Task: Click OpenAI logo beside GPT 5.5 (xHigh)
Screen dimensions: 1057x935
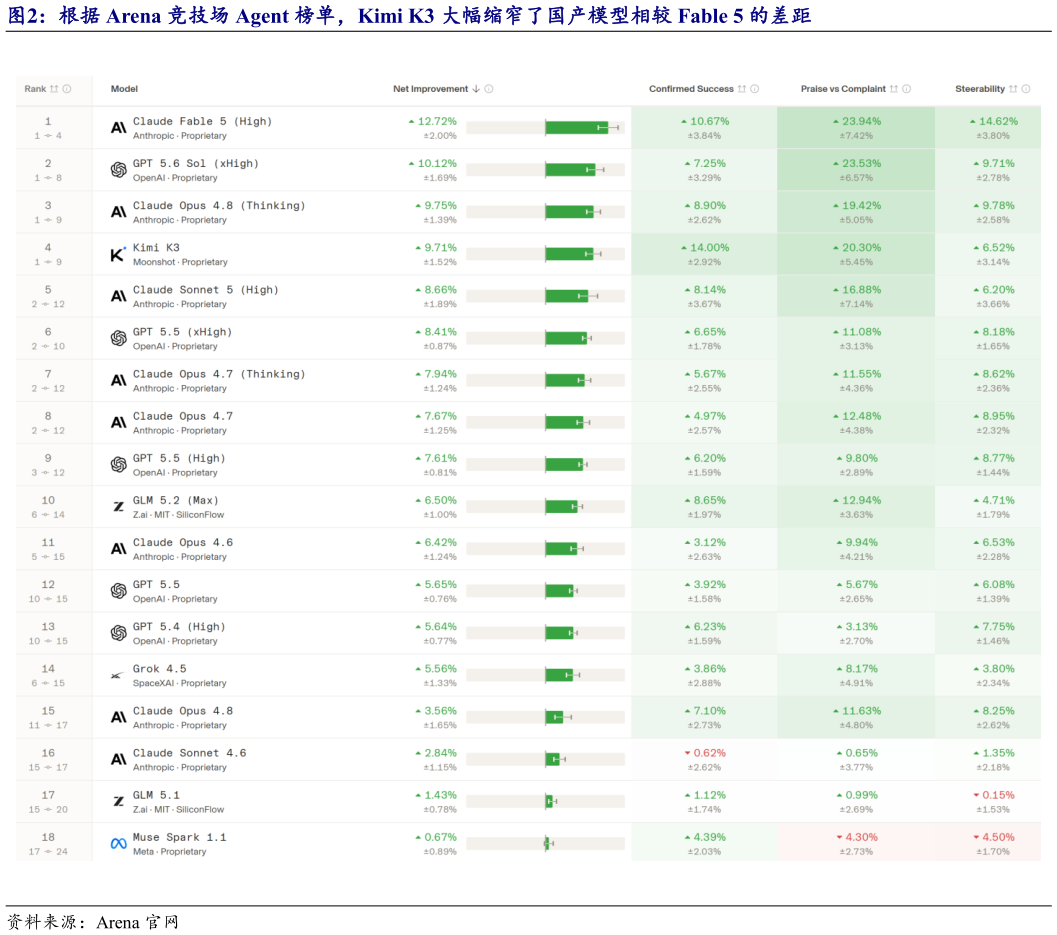Action: [x=119, y=338]
